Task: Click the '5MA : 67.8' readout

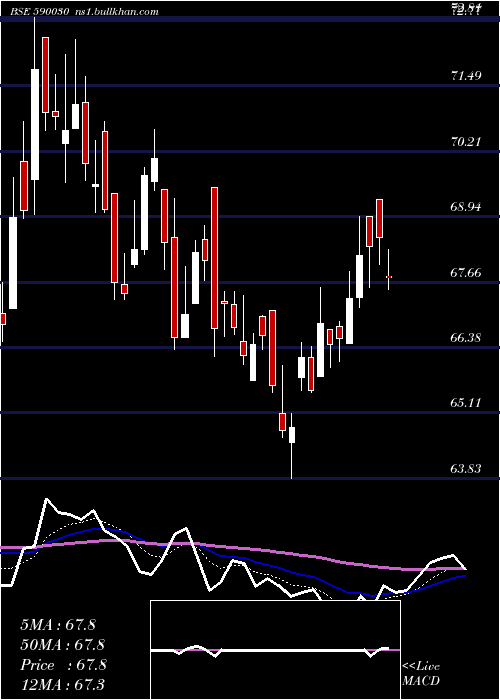Action: [58, 625]
